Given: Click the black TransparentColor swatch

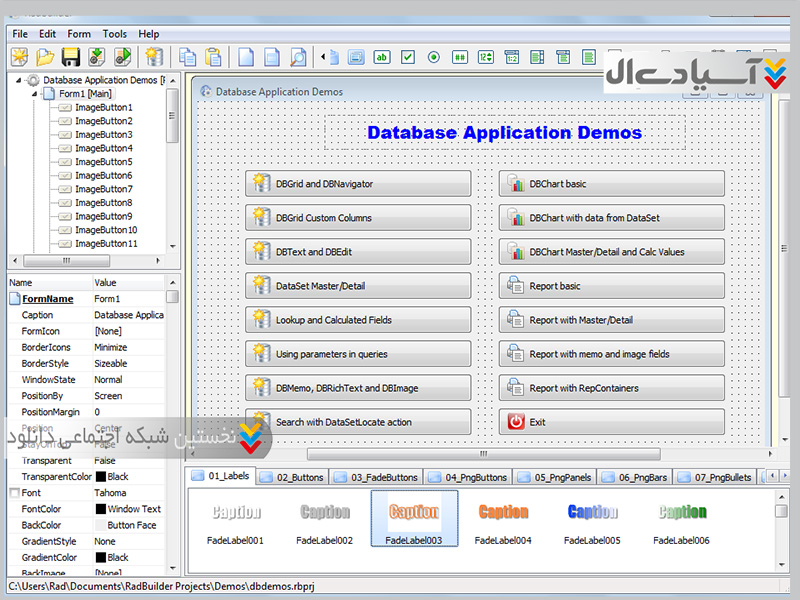Looking at the screenshot, I should (x=101, y=477).
